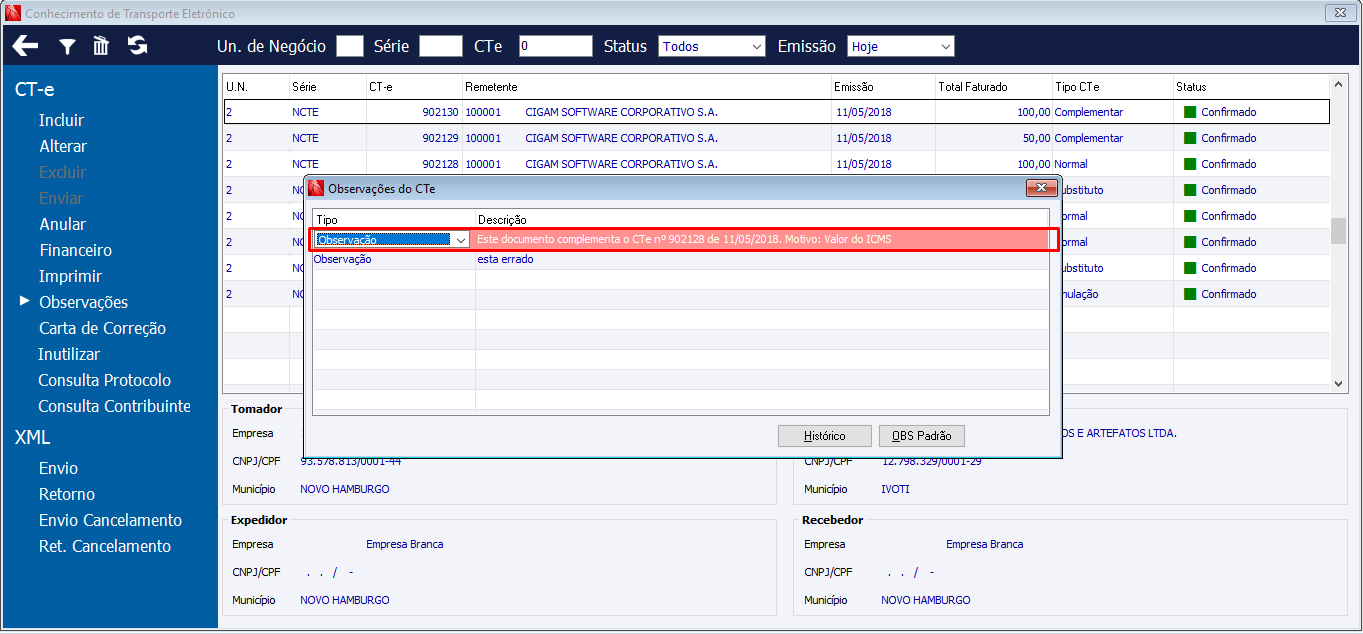Click the OBS Padrão button
This screenshot has height=634, width=1363.
pos(922,436)
